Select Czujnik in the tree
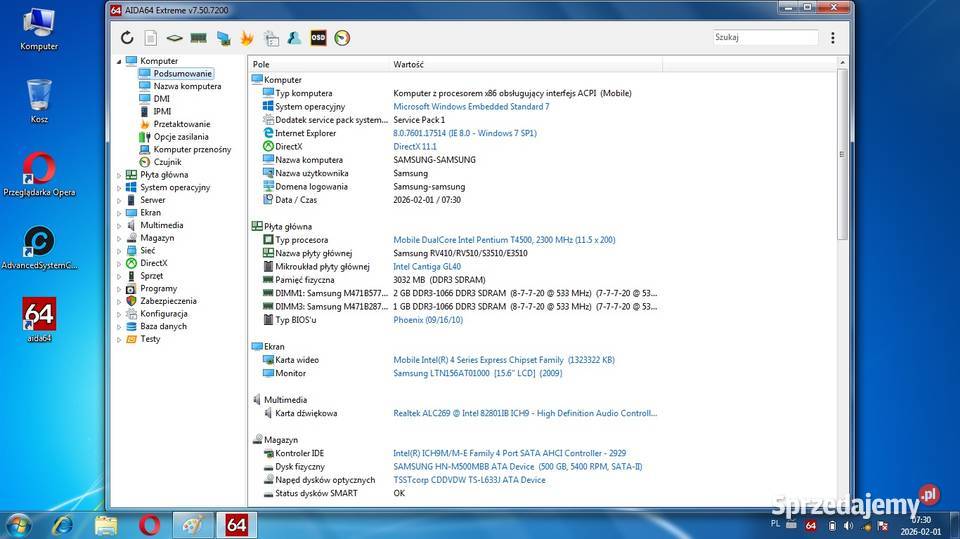 pyautogui.click(x=167, y=162)
